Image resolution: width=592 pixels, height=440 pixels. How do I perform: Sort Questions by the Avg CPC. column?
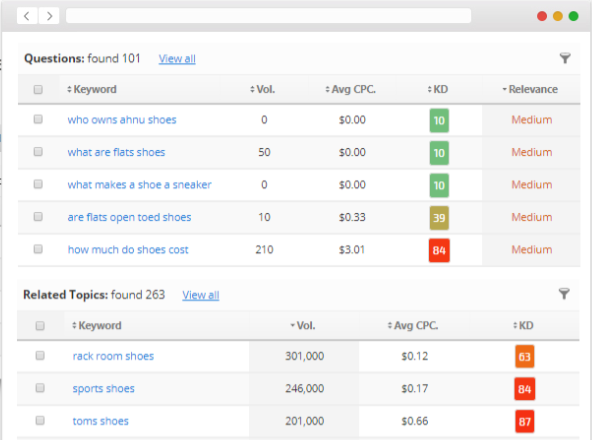click(350, 90)
